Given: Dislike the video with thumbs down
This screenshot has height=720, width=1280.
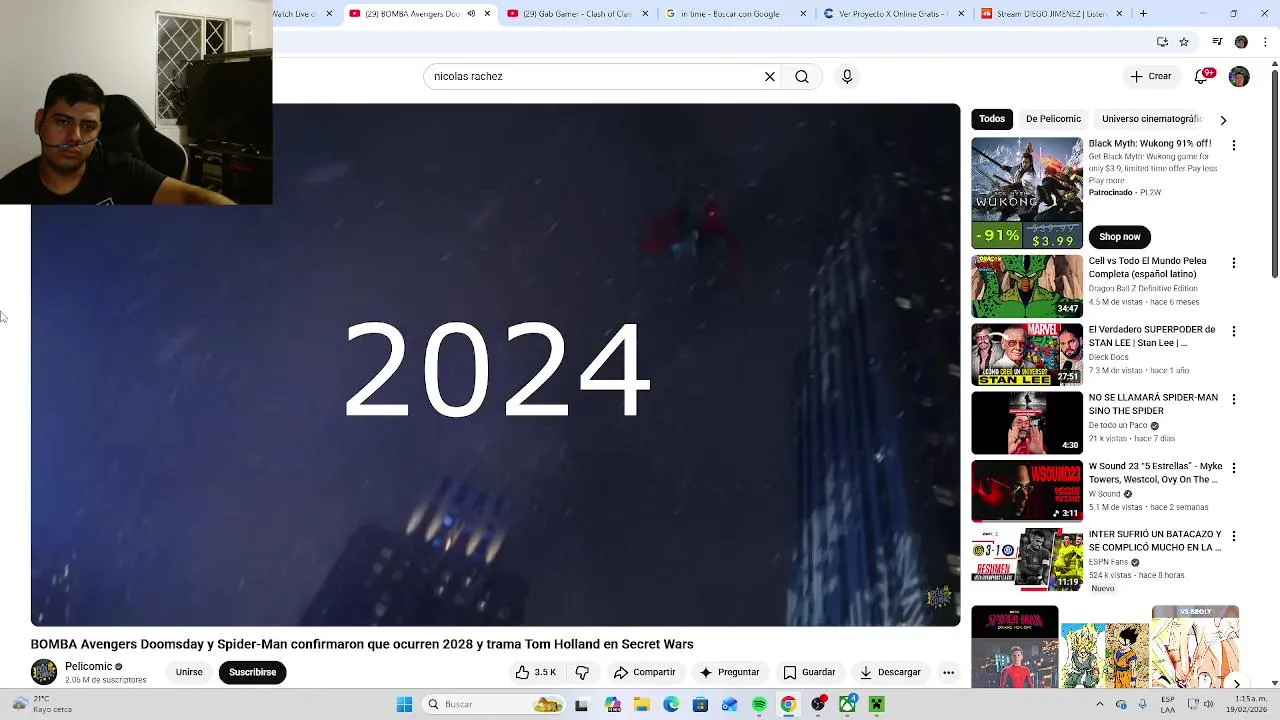Looking at the screenshot, I should tap(582, 672).
